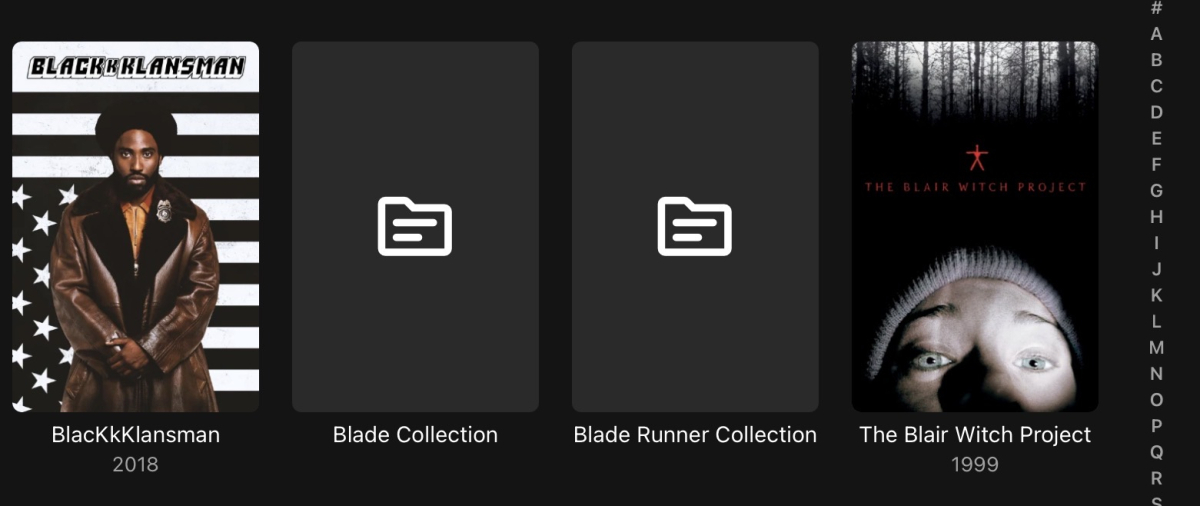Click the Blade Runner Collection title label
Image resolution: width=1200 pixels, height=506 pixels.
pyautogui.click(x=695, y=435)
